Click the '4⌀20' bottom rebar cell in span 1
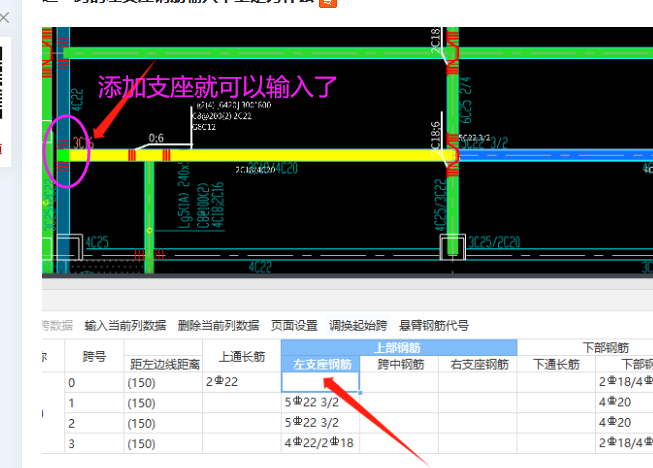Viewport: 653px width, 468px height. 624,403
